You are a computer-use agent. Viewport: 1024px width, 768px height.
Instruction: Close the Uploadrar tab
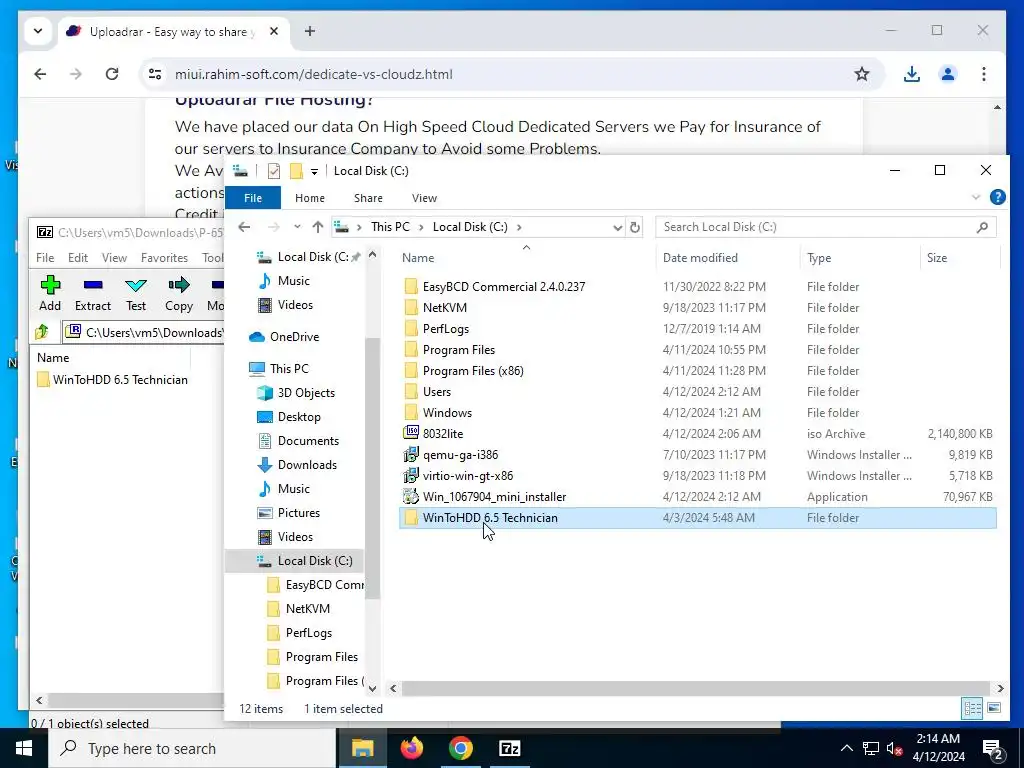[x=274, y=31]
